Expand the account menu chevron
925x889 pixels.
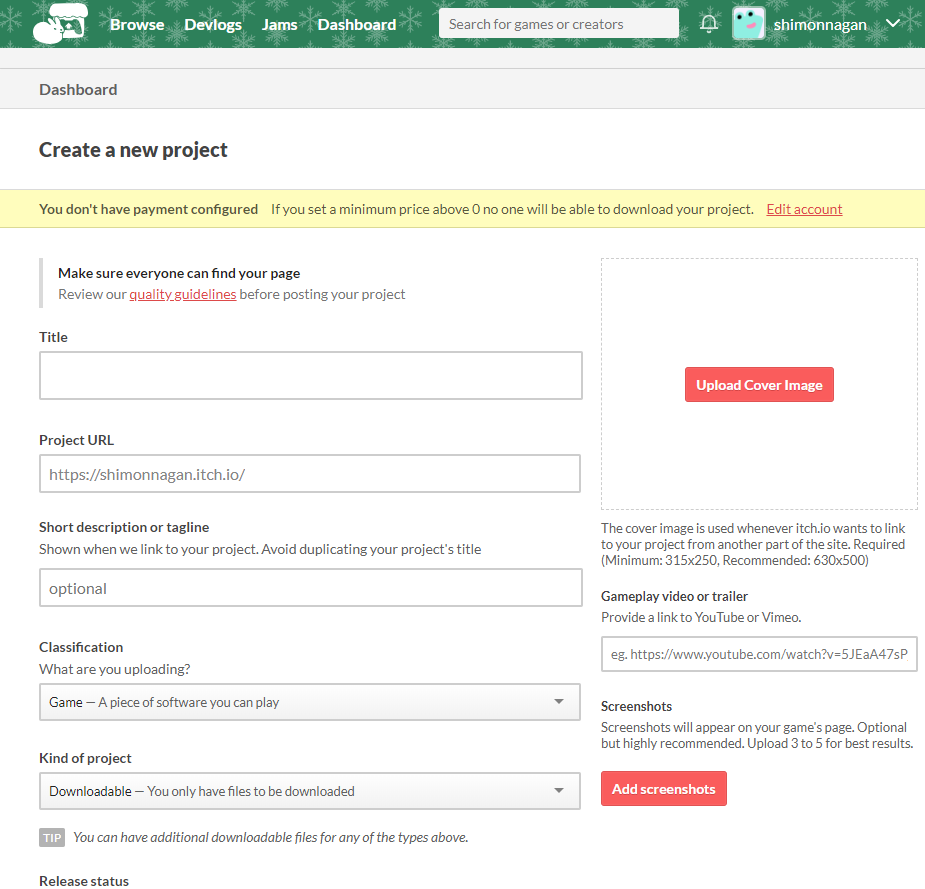pos(893,24)
